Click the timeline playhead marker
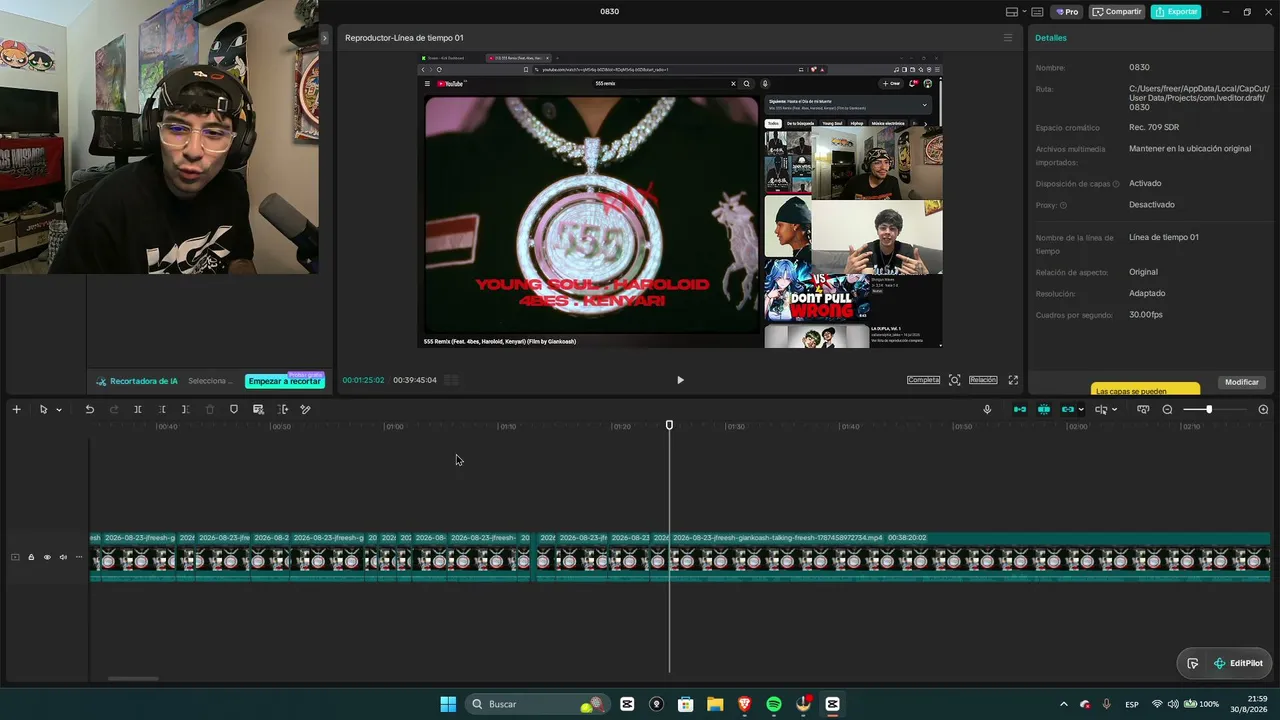The height and width of the screenshot is (720, 1280). point(669,425)
